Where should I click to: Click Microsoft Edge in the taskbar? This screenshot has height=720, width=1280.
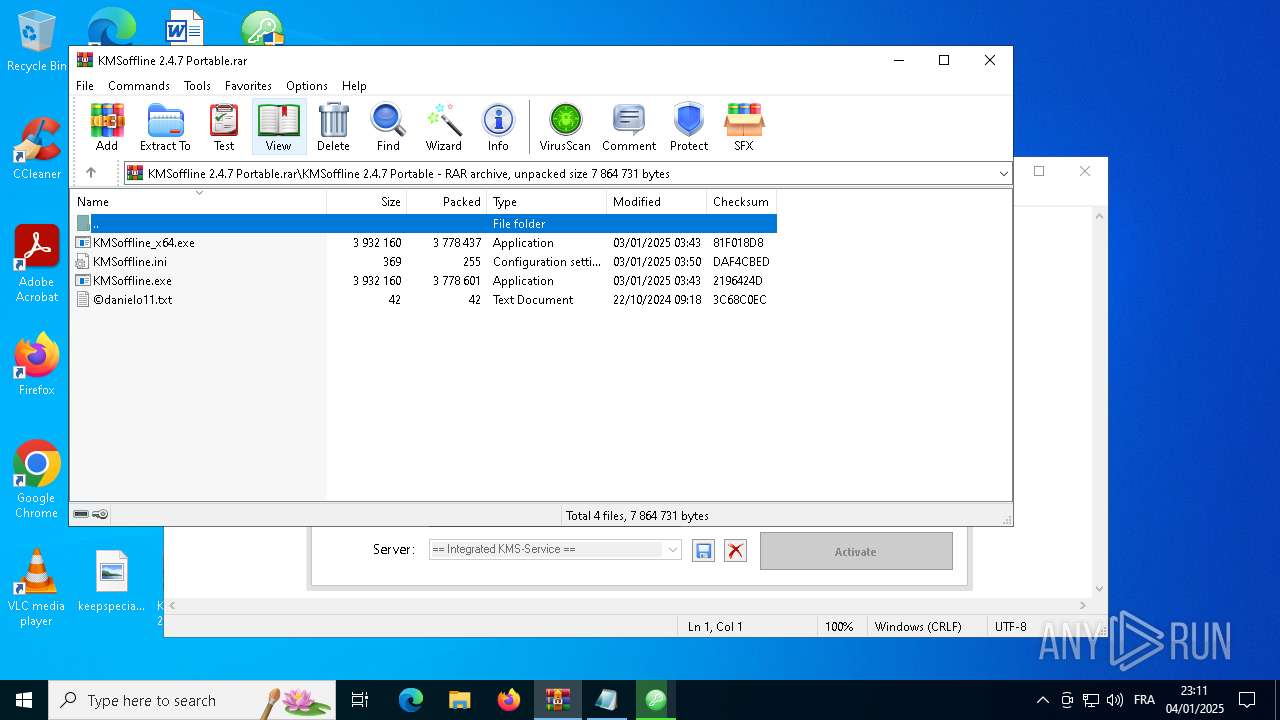tap(411, 700)
